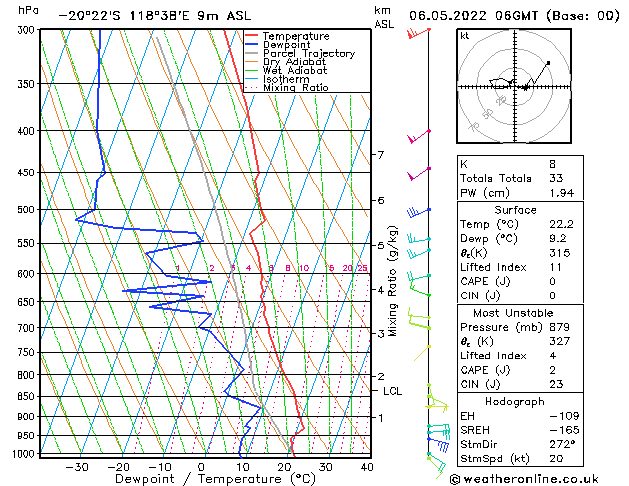Click the Dewpoint legend entry

(286, 45)
